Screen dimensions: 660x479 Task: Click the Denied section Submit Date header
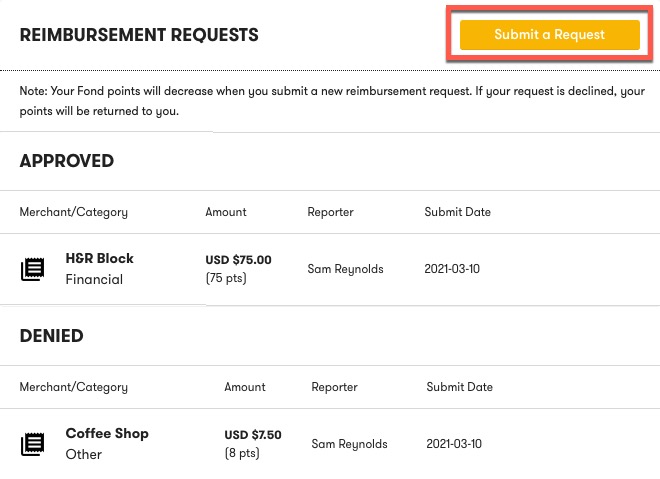460,387
